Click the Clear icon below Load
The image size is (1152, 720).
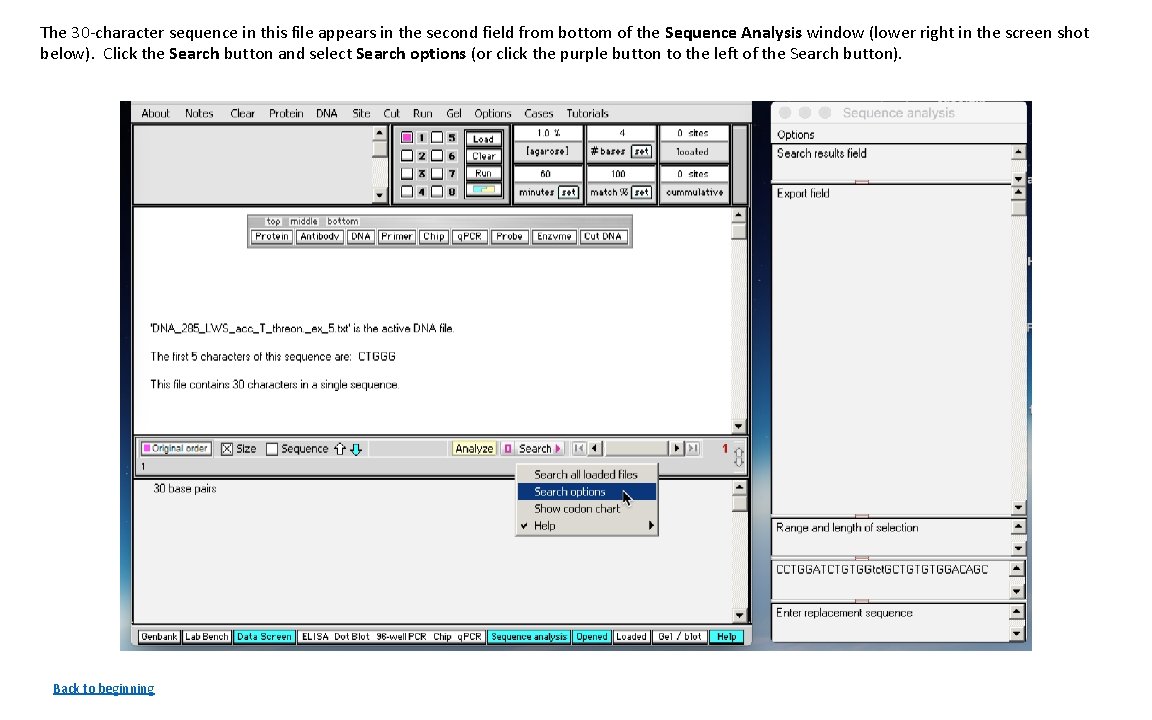click(484, 156)
